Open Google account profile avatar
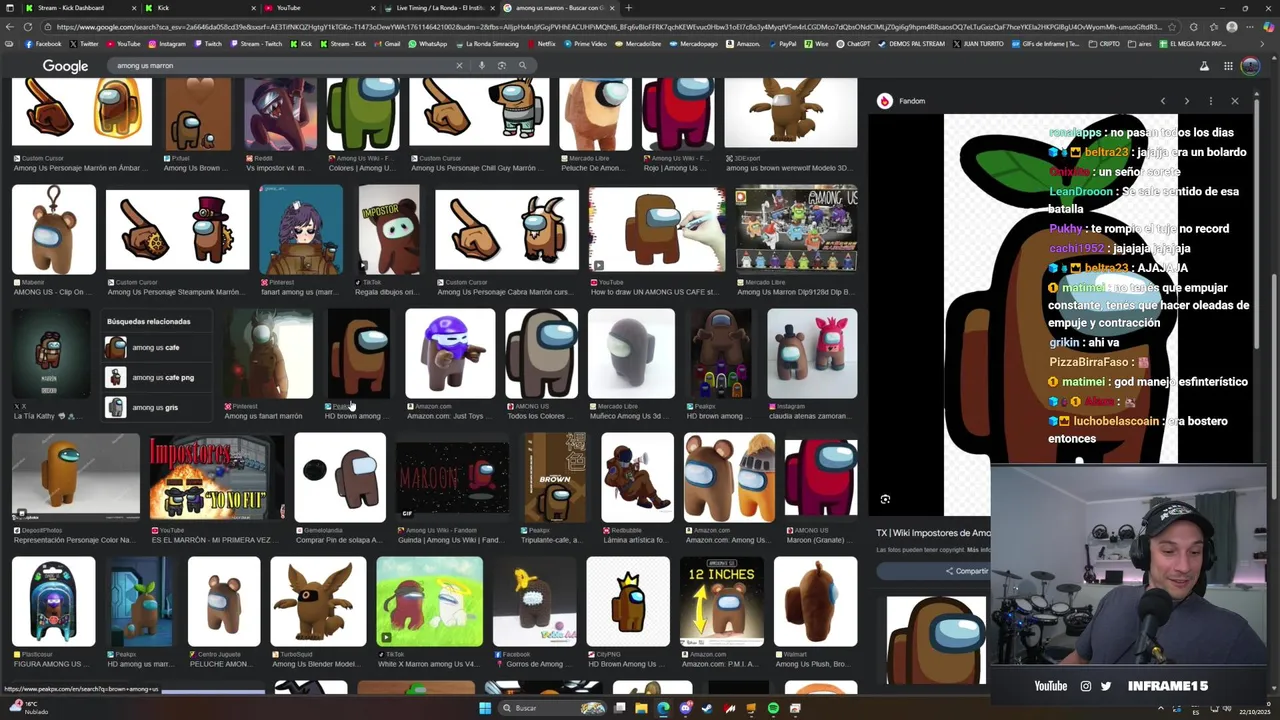The image size is (1280, 720). coord(1250,66)
